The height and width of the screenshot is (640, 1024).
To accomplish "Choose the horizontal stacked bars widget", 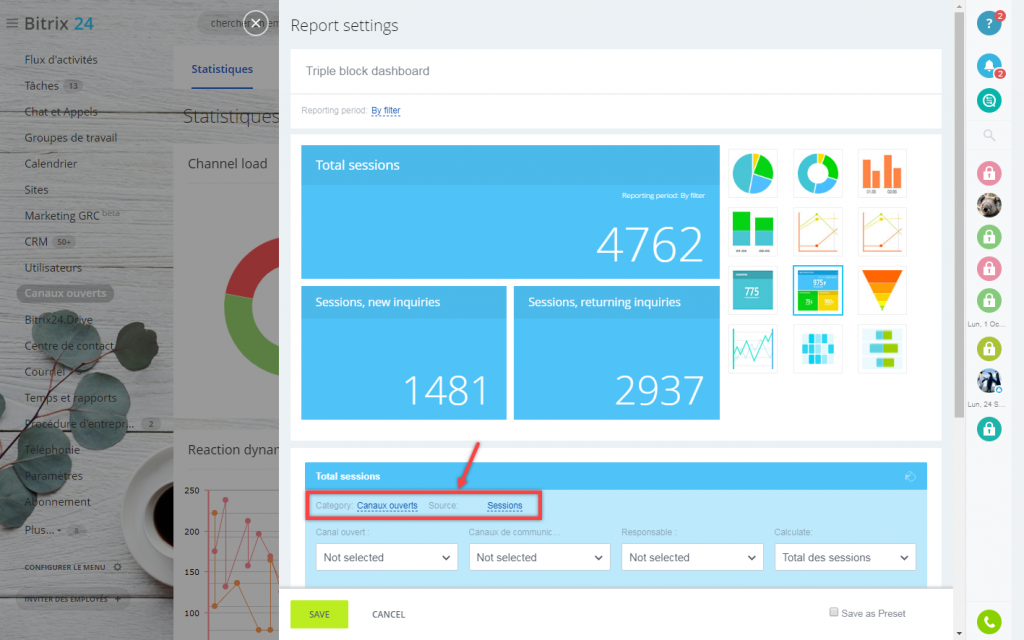I will coord(882,349).
